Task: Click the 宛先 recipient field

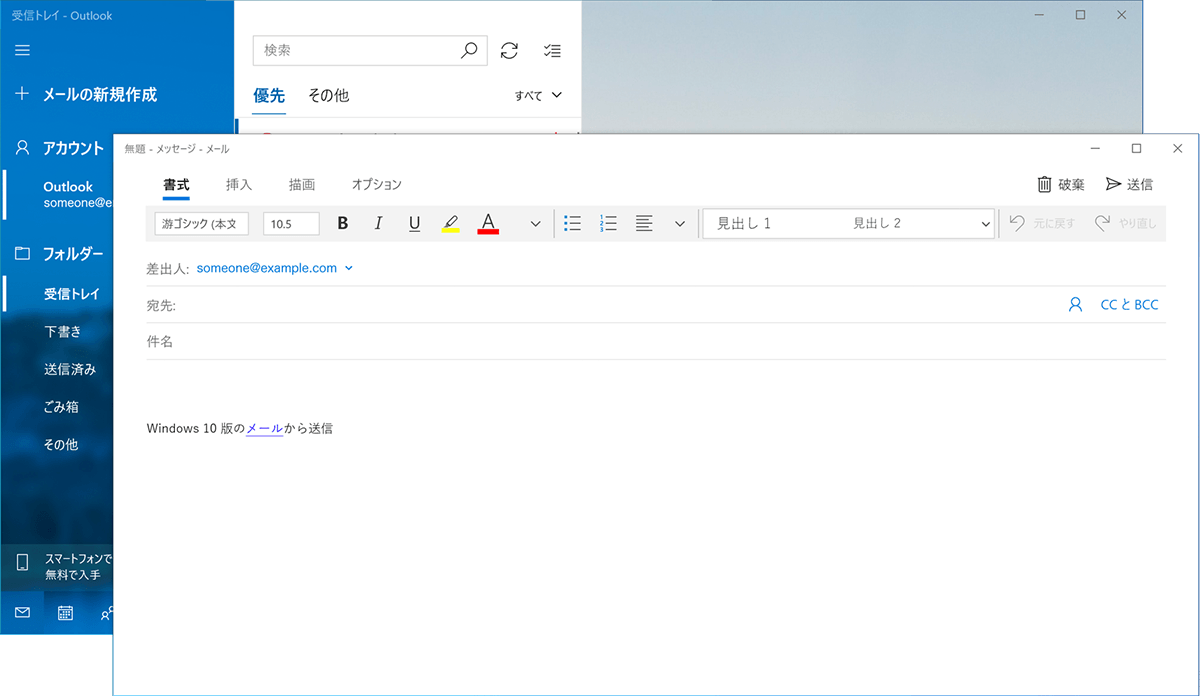Action: [600, 305]
